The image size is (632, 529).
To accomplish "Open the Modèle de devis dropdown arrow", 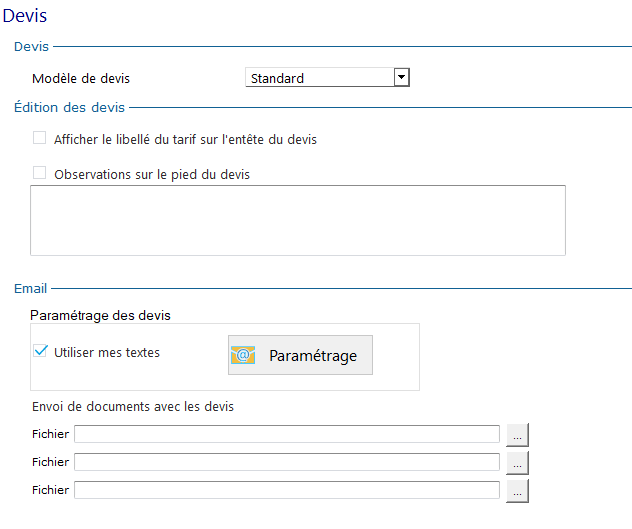I will click(401, 77).
